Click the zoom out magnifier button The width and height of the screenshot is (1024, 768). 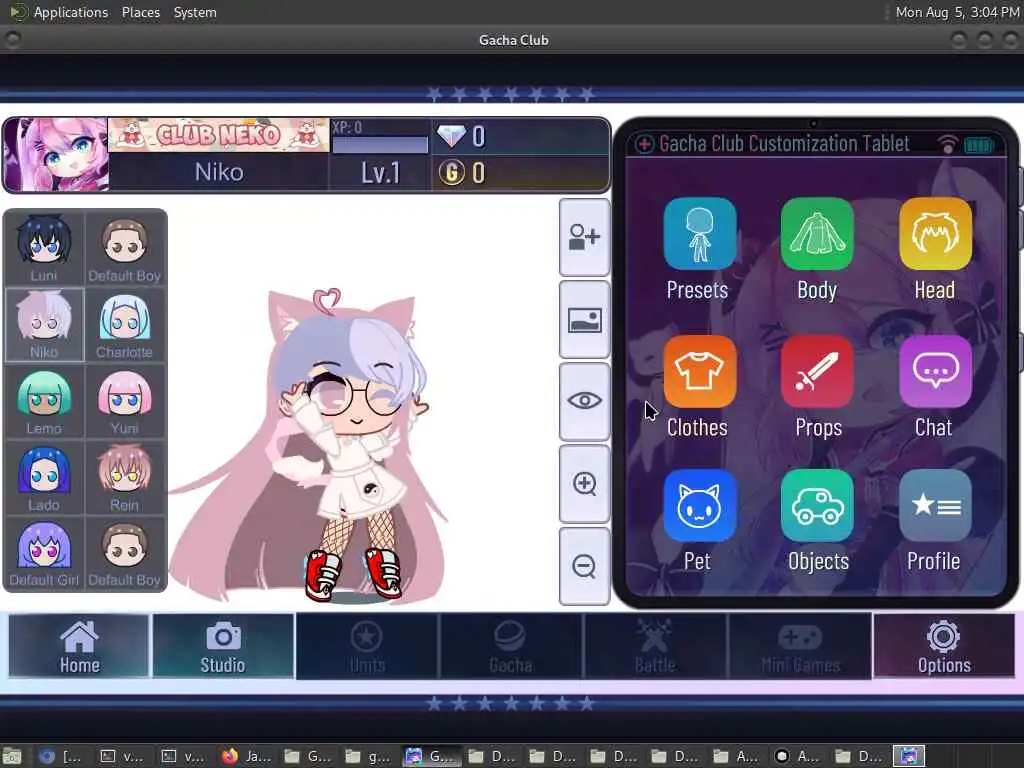pyautogui.click(x=584, y=566)
